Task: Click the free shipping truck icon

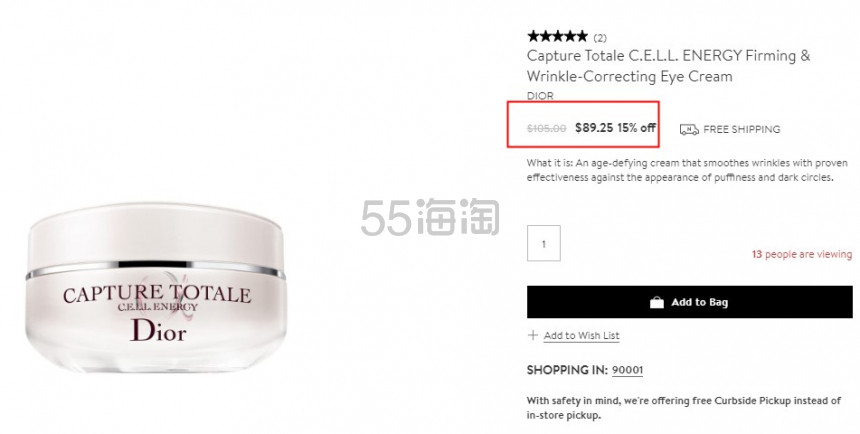Action: (x=689, y=129)
